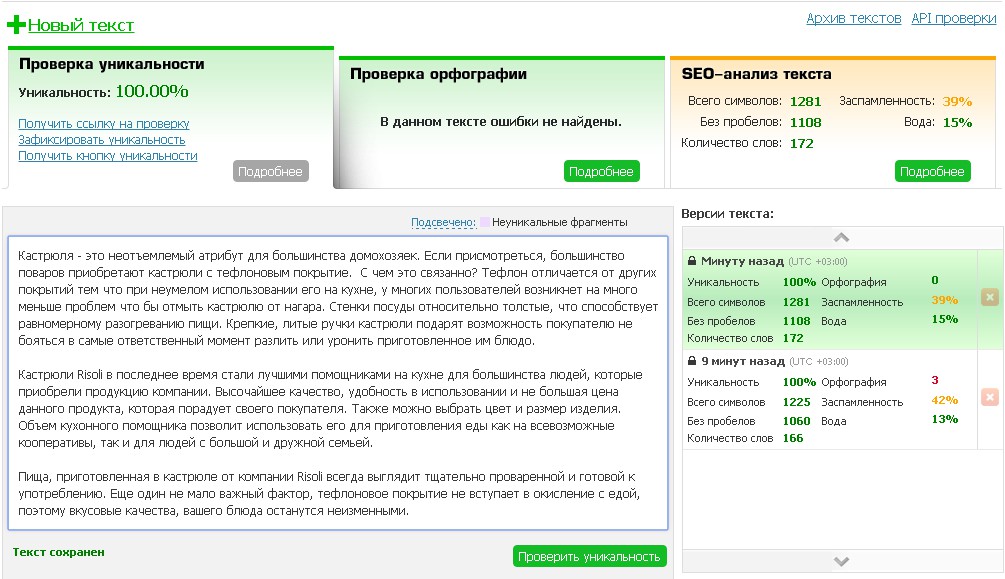
Task: Click В данном тексте ошибки не найдены message
Action: tap(501, 122)
